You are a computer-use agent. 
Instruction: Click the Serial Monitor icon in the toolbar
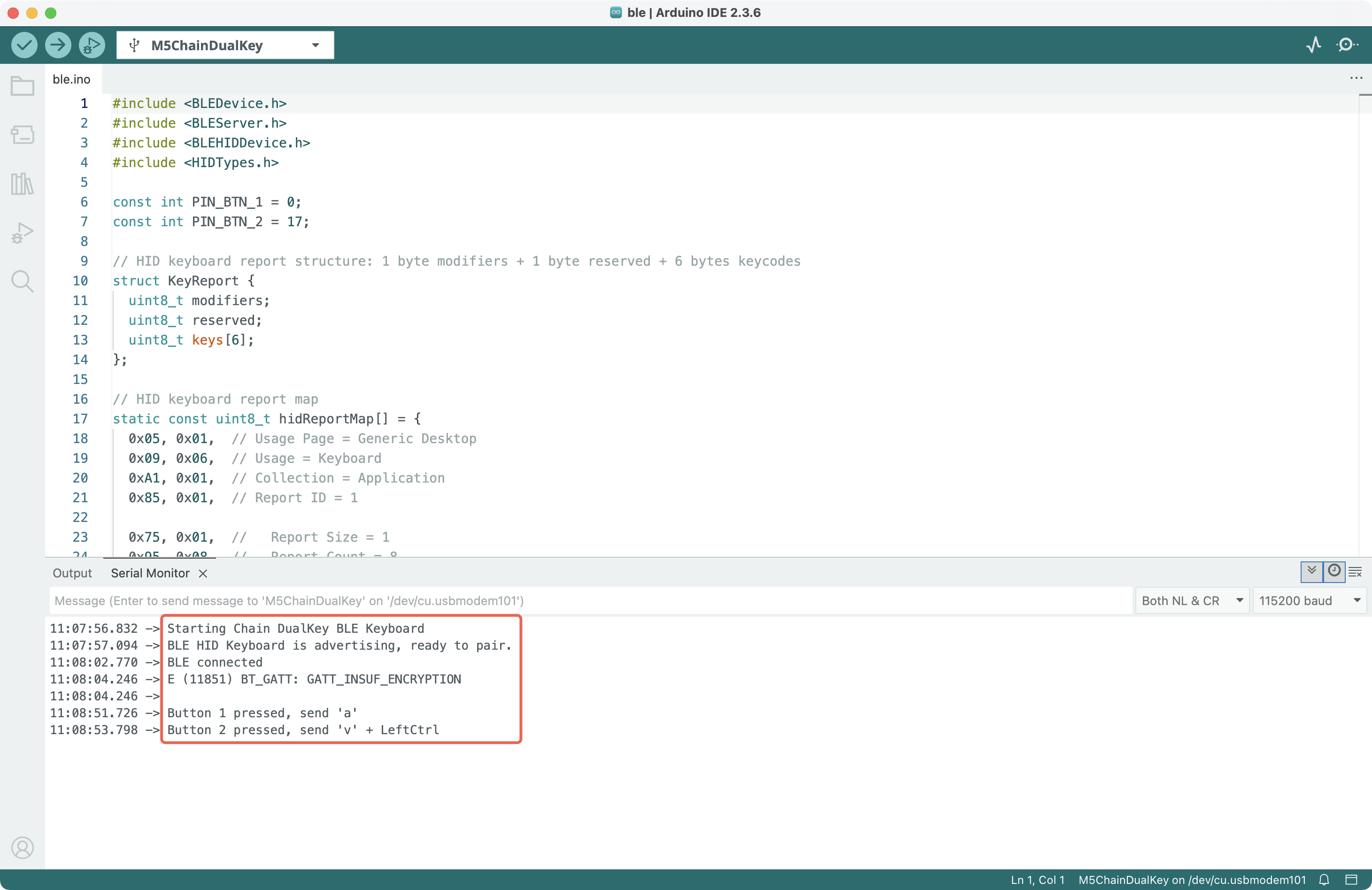pos(1347,45)
